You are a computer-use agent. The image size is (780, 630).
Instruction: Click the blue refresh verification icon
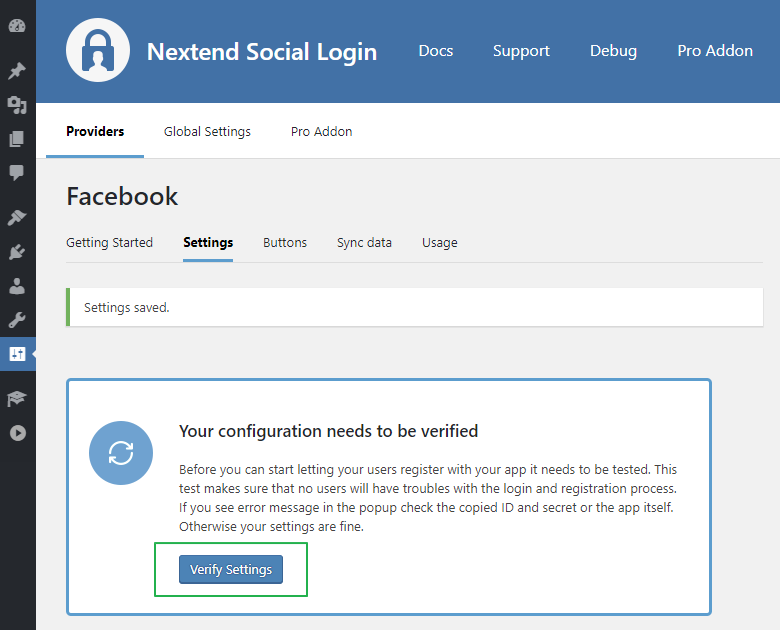[x=121, y=453]
